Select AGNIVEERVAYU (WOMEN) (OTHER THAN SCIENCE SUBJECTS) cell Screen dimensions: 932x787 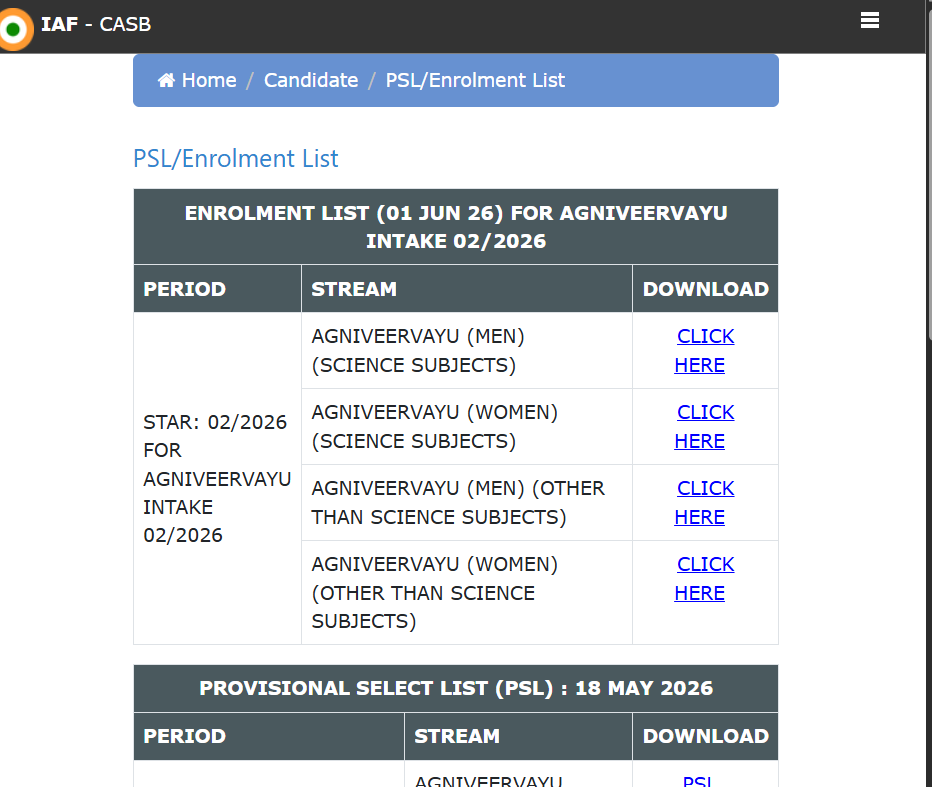(467, 593)
